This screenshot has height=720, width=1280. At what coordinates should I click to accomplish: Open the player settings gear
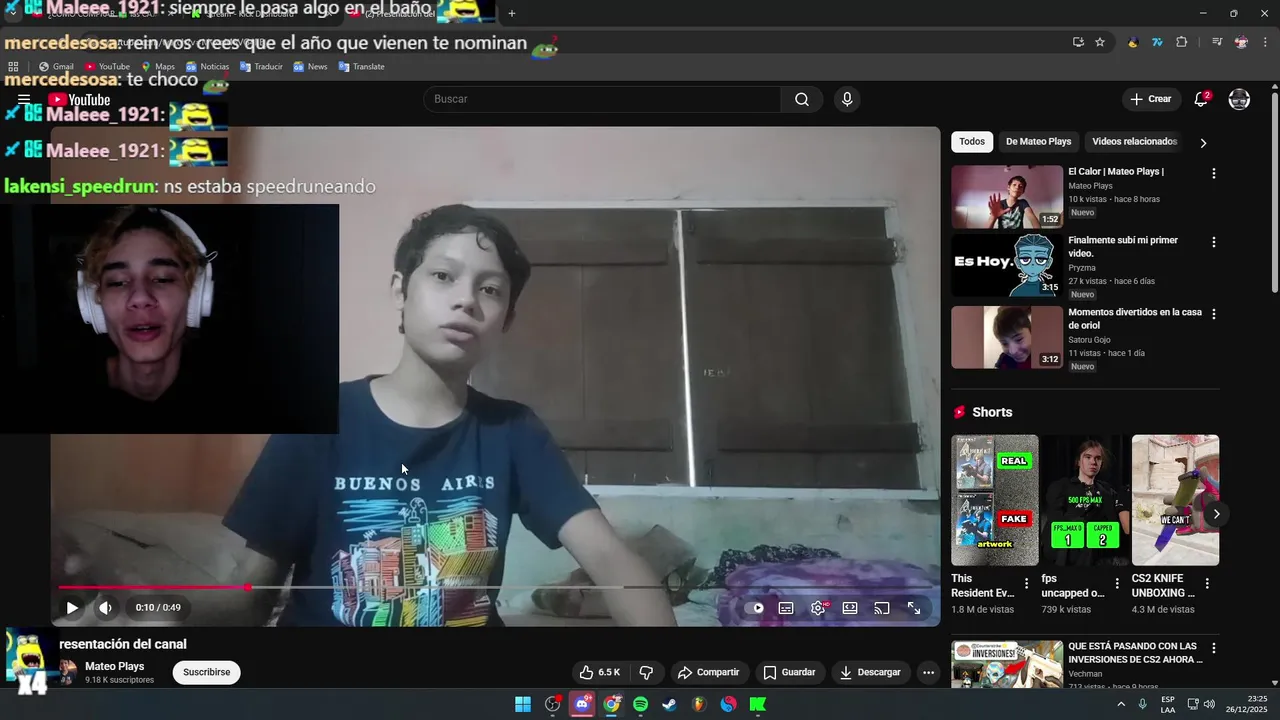click(818, 608)
